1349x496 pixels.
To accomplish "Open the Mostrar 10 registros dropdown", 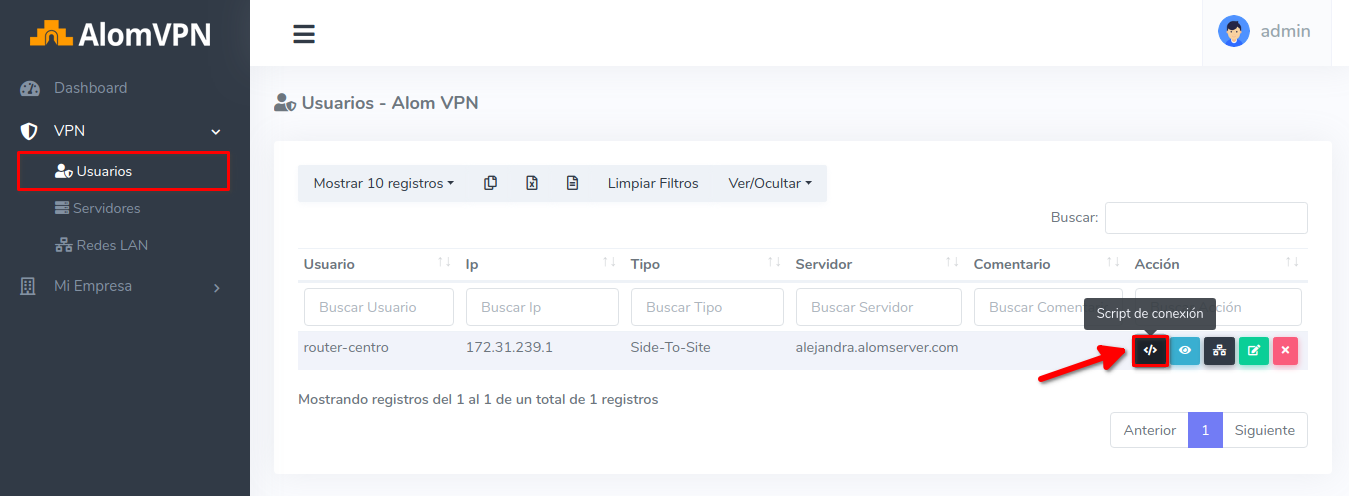I will (x=383, y=183).
